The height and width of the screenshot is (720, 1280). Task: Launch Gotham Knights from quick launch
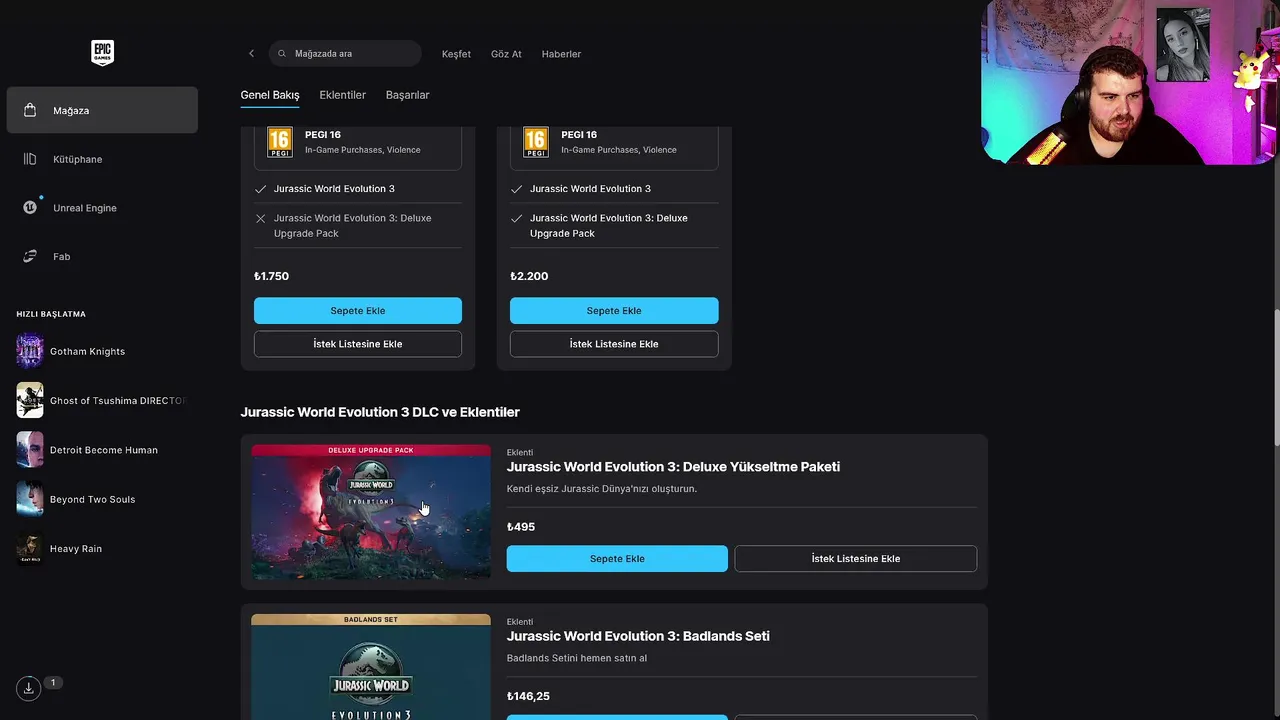(x=102, y=351)
